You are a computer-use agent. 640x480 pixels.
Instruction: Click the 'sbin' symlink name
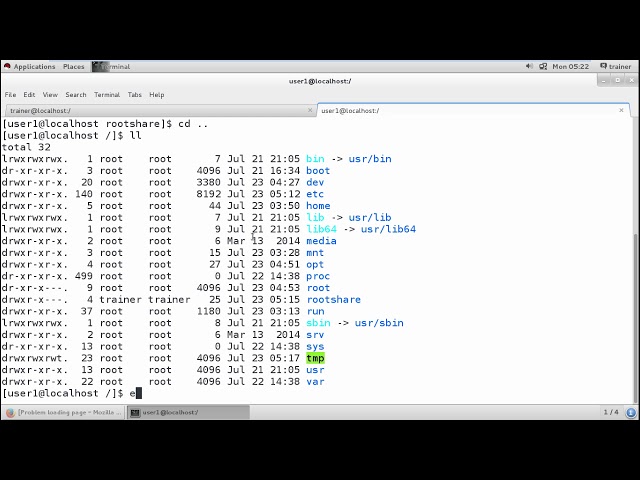[318, 323]
